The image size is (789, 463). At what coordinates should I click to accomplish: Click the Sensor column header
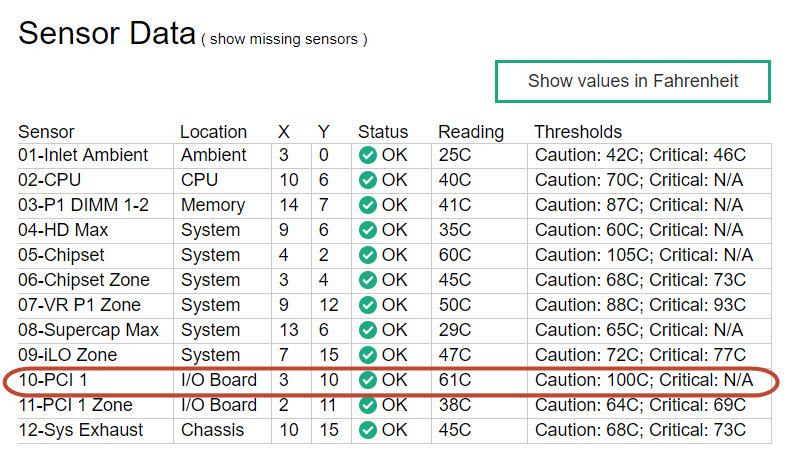coord(46,132)
